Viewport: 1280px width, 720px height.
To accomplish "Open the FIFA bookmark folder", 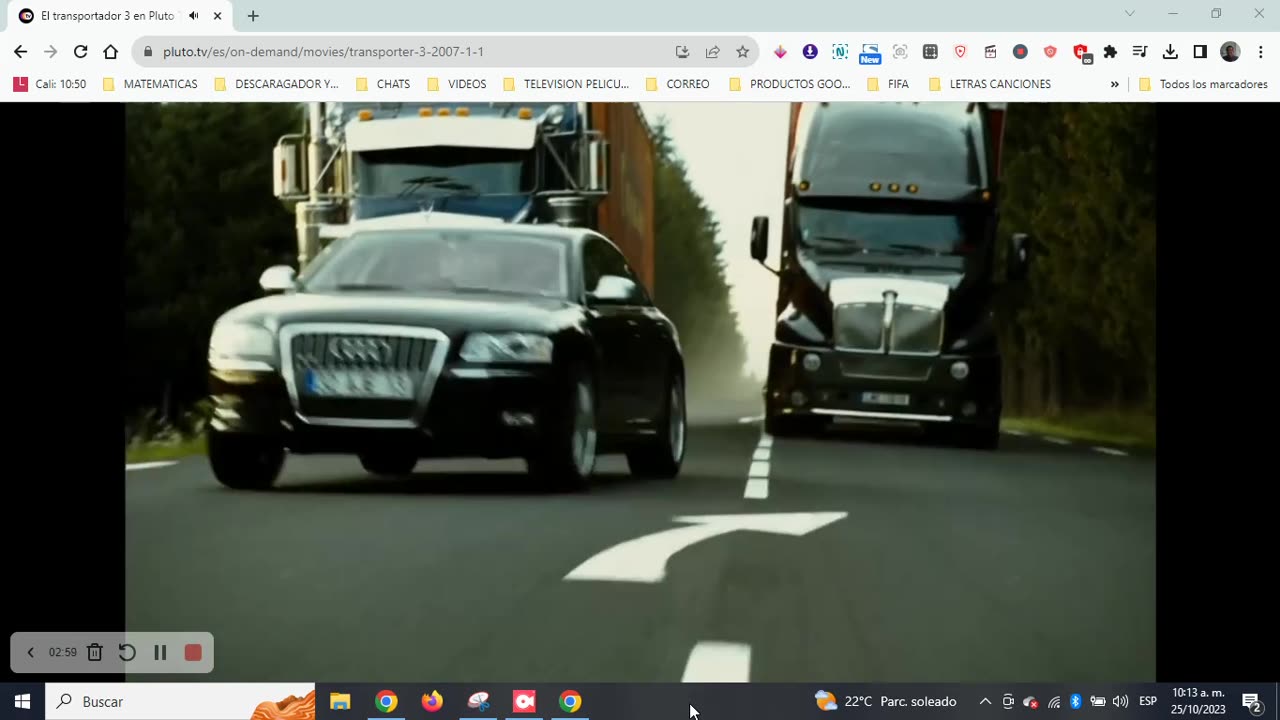I will (888, 84).
